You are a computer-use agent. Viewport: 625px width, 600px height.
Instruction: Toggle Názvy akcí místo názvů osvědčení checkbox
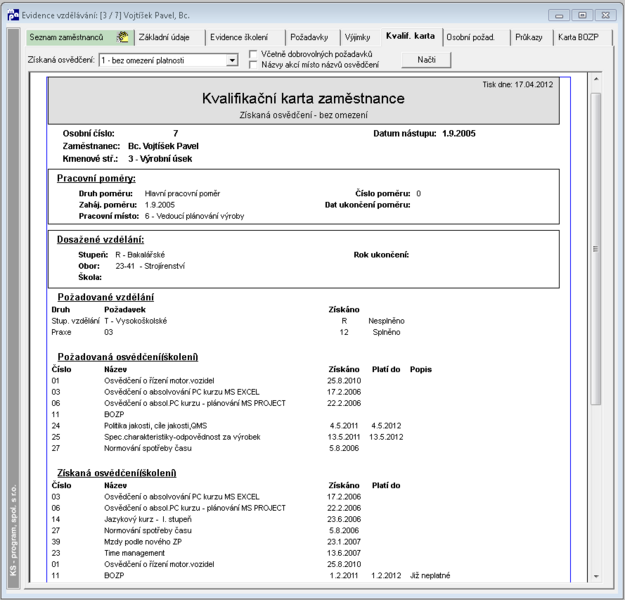(x=253, y=65)
